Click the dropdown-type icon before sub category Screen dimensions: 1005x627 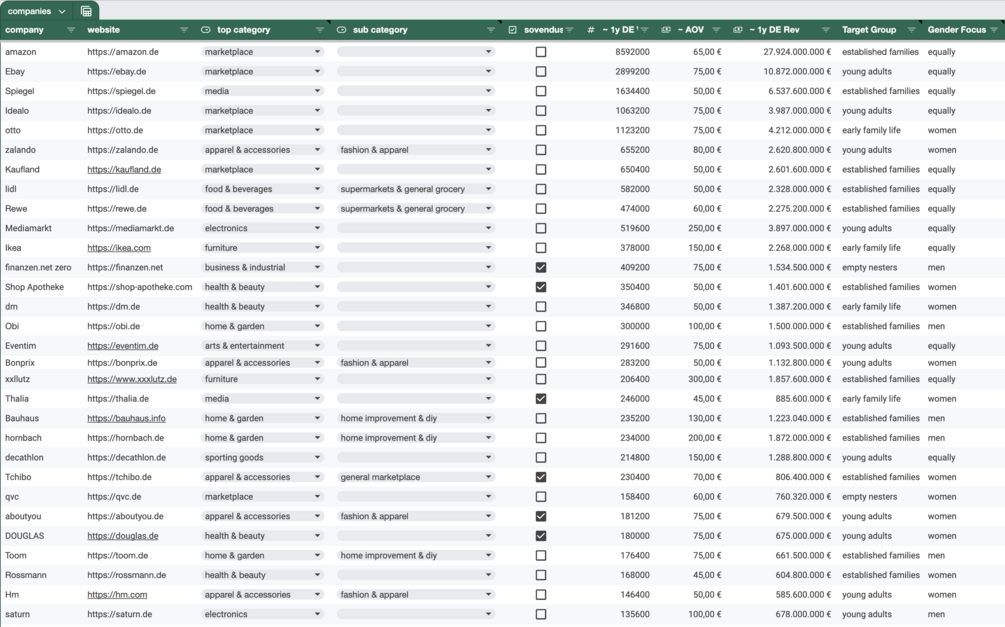coord(342,30)
